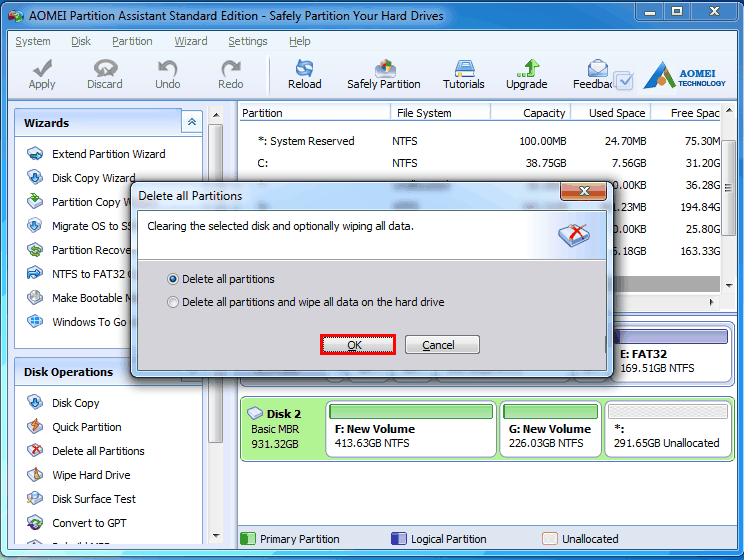Sort by Partition column header
The height and width of the screenshot is (560, 744).
(315, 113)
